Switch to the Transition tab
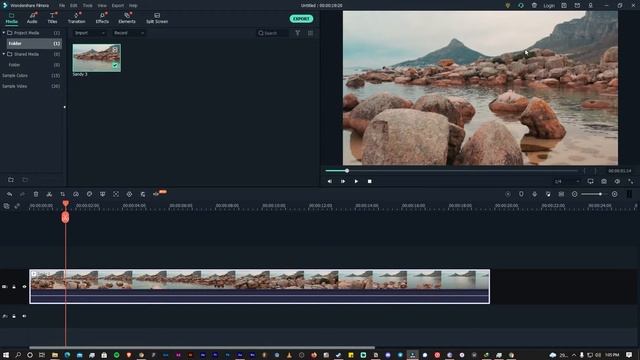 coord(76,18)
